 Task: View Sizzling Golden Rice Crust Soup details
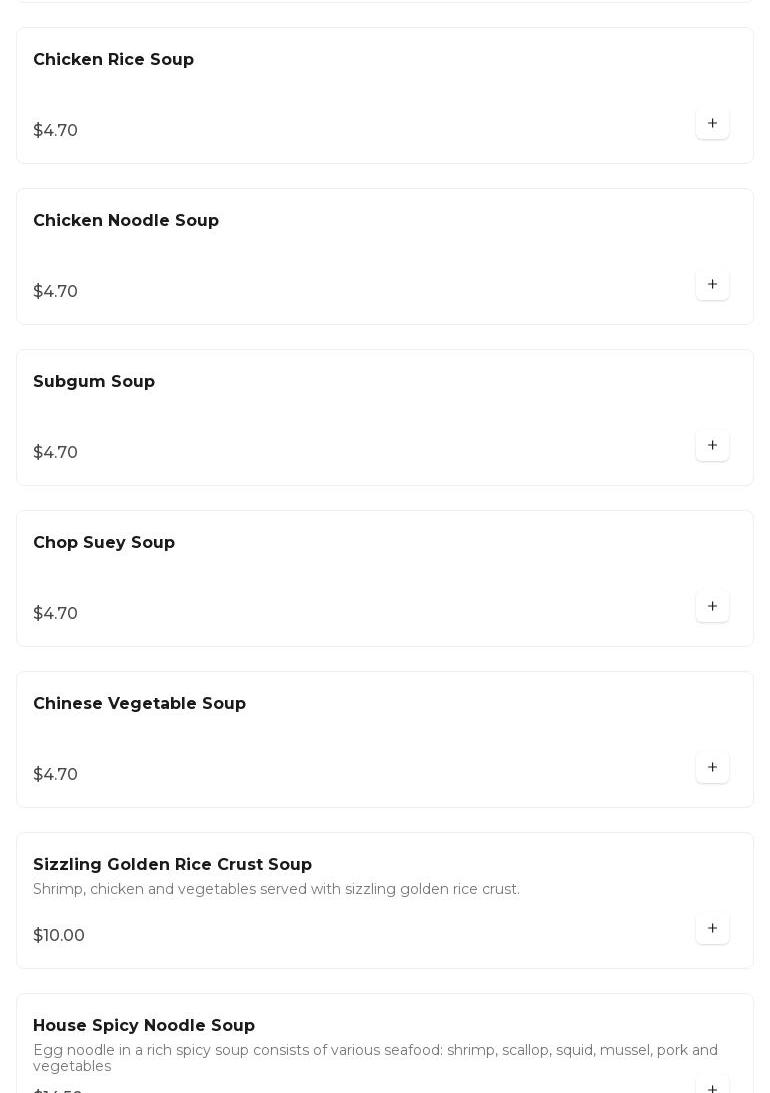click(172, 865)
